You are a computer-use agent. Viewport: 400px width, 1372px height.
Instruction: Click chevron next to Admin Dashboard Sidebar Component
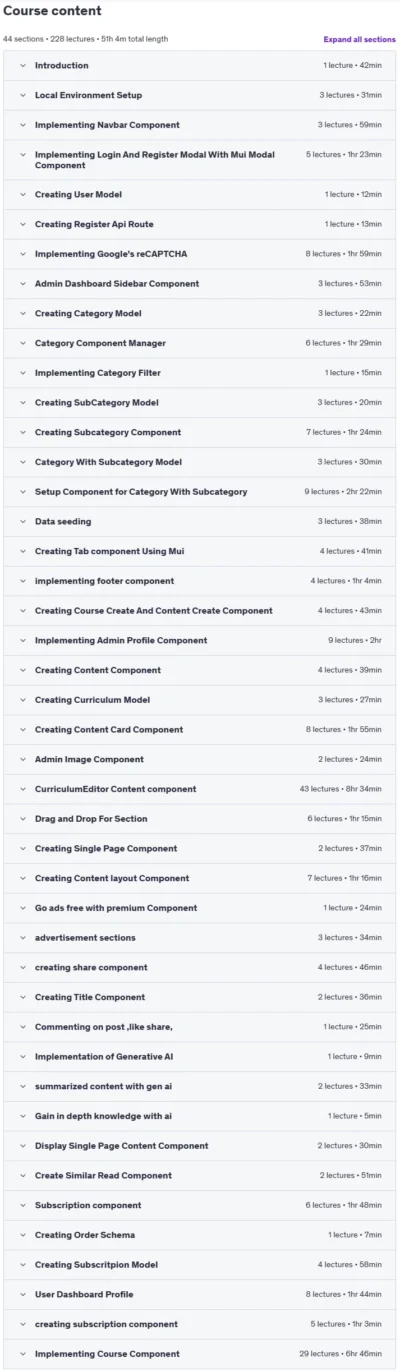point(22,284)
